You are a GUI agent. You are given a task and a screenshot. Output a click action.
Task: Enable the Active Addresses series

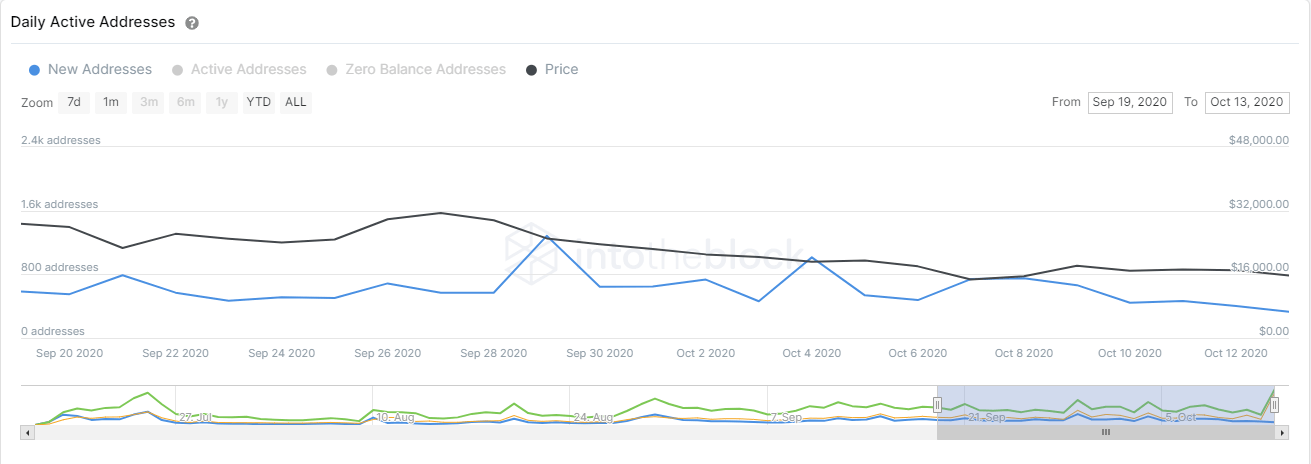[x=239, y=70]
